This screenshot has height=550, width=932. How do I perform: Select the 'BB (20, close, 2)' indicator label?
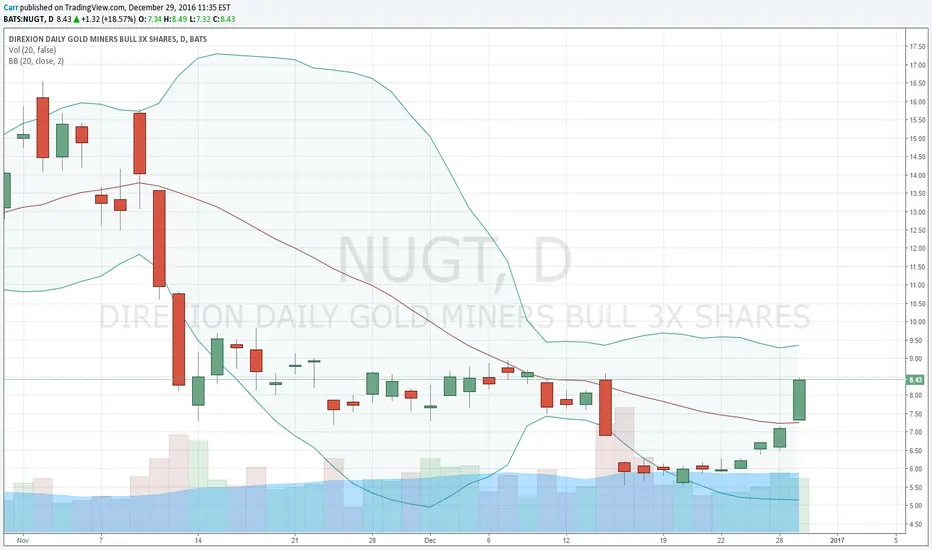(x=36, y=61)
